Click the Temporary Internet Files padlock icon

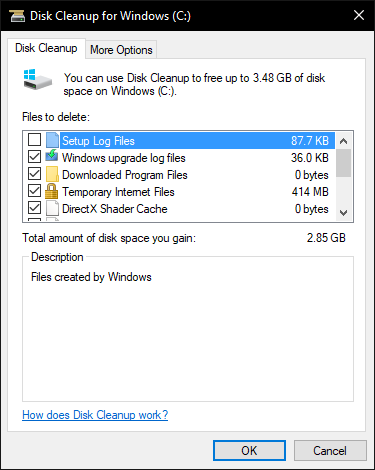[x=52, y=191]
